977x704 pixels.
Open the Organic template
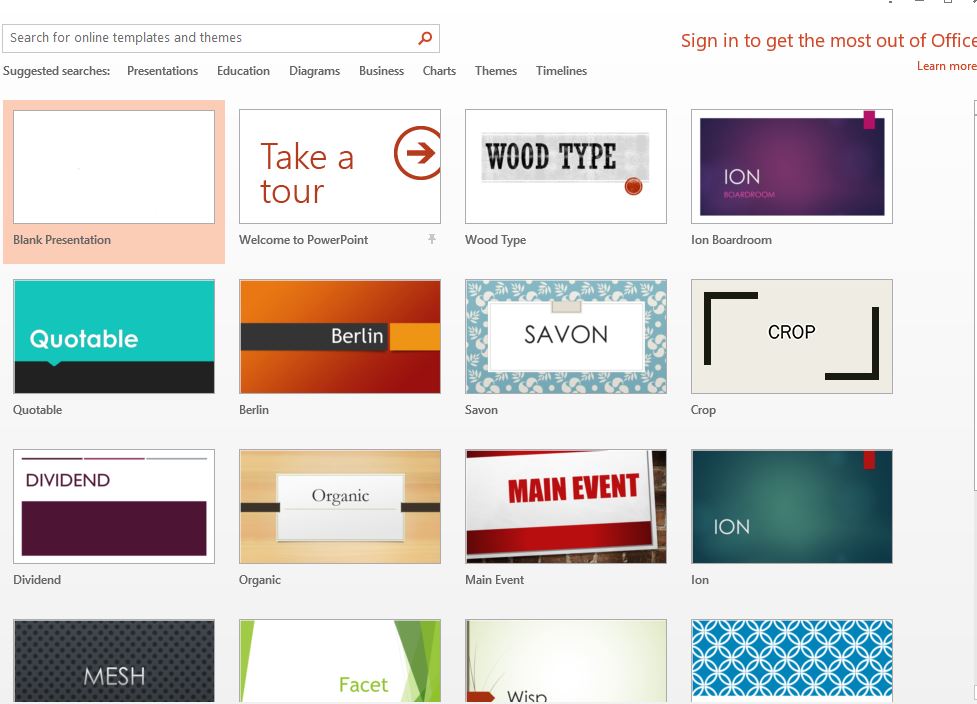[340, 507]
